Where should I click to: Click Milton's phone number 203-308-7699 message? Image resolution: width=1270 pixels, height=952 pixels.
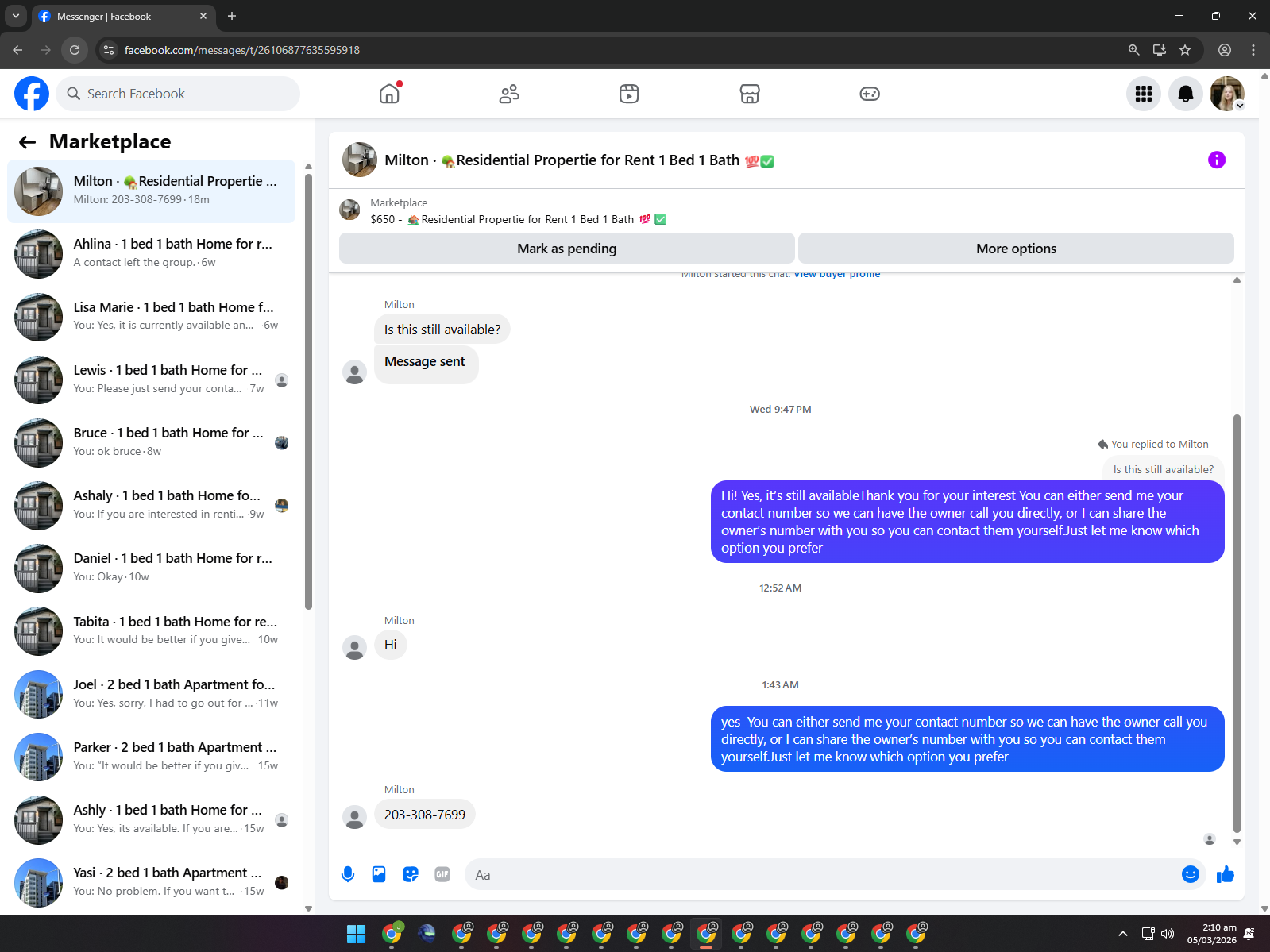pyautogui.click(x=425, y=815)
